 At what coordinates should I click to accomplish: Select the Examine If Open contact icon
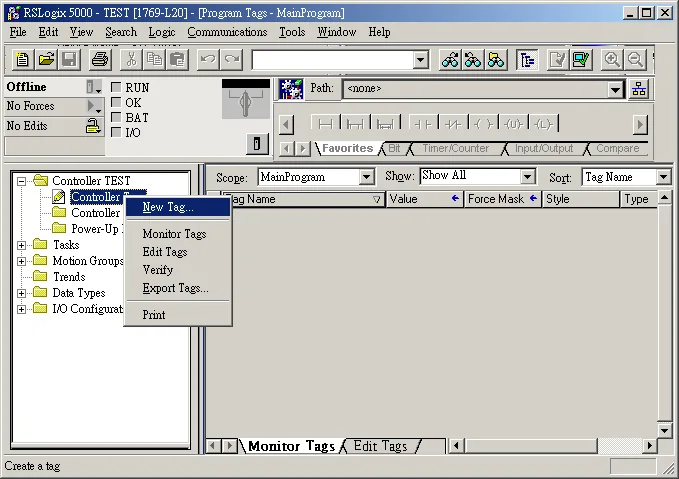(453, 124)
